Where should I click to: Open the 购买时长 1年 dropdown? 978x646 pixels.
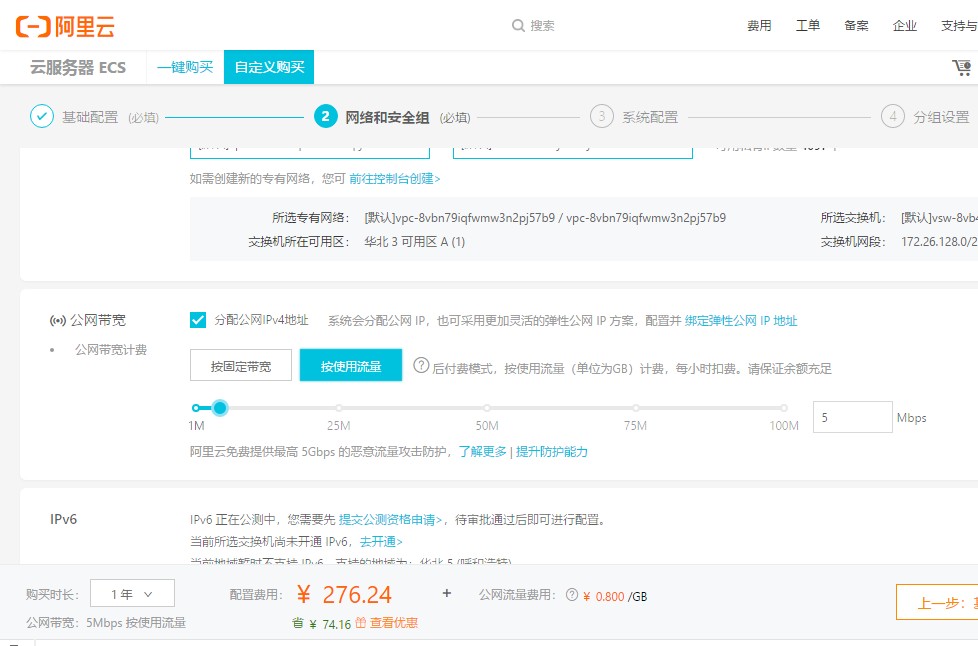[x=132, y=594]
